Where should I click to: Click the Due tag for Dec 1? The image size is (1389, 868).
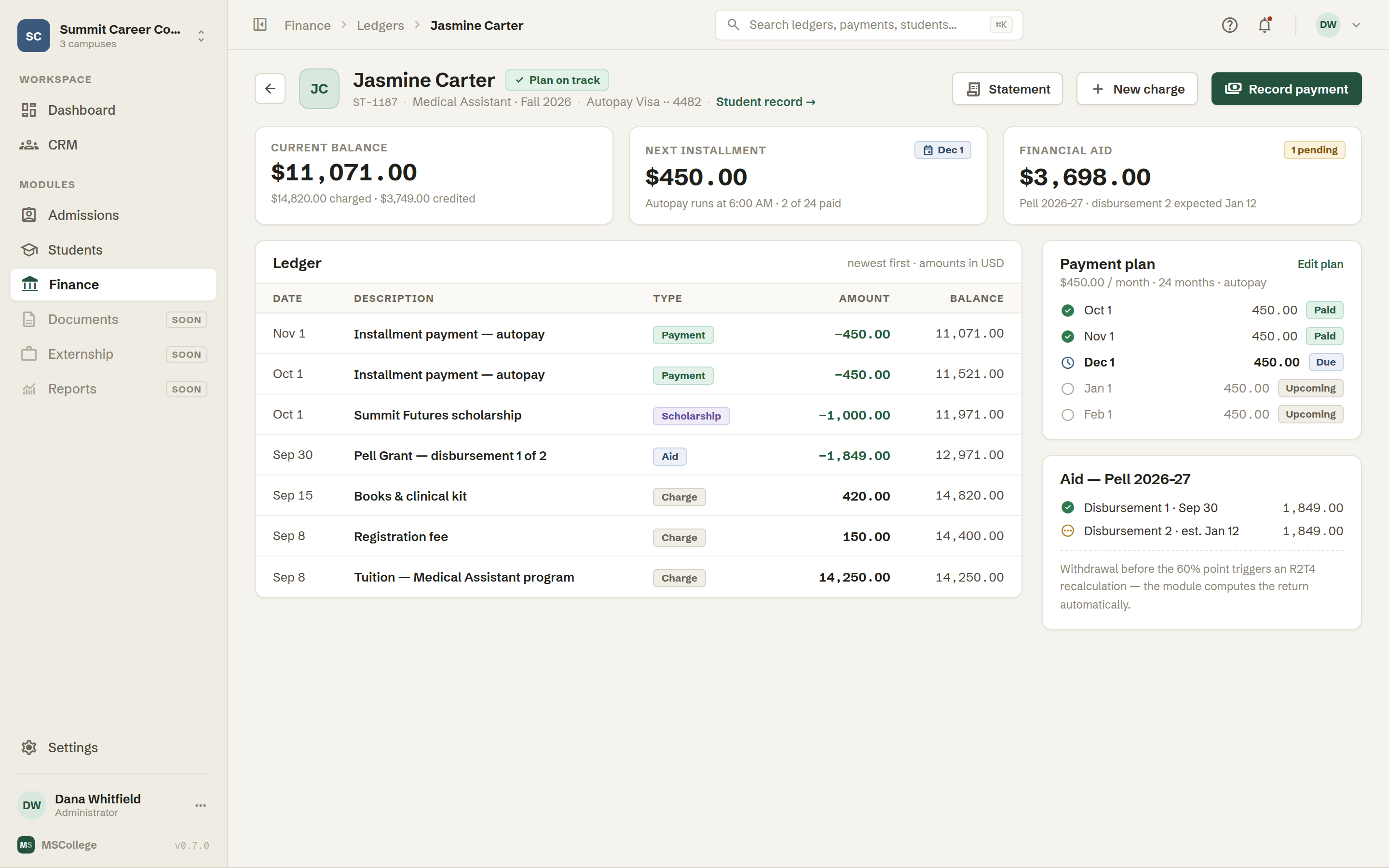coord(1325,362)
